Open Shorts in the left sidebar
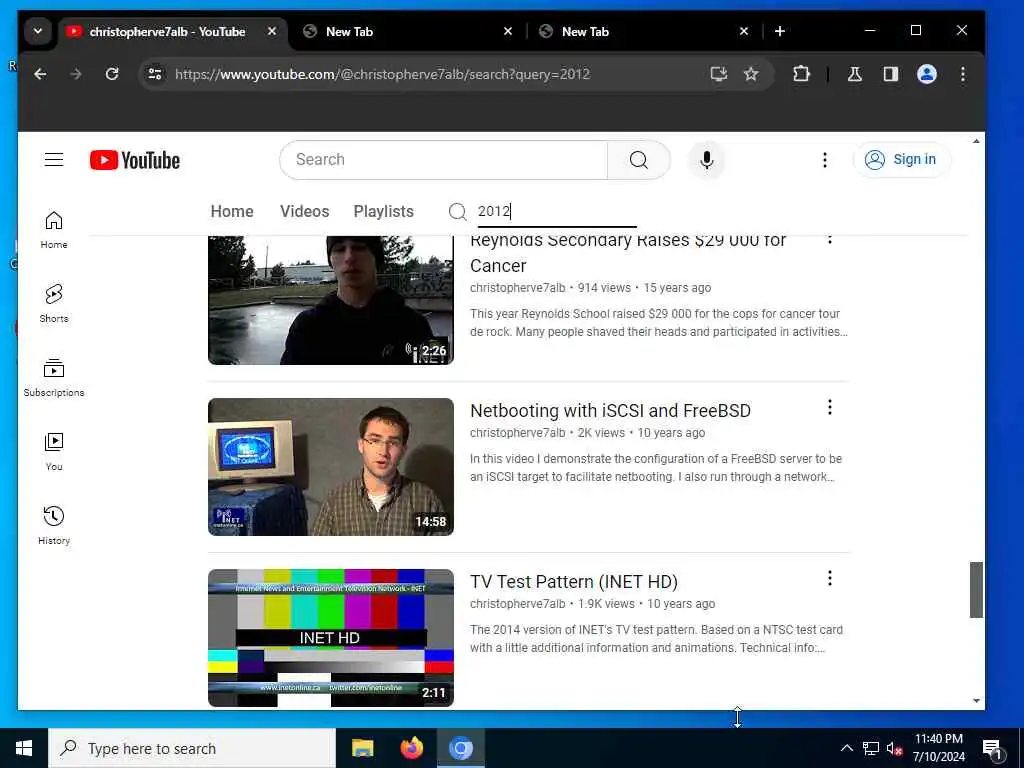1024x768 pixels. tap(54, 304)
